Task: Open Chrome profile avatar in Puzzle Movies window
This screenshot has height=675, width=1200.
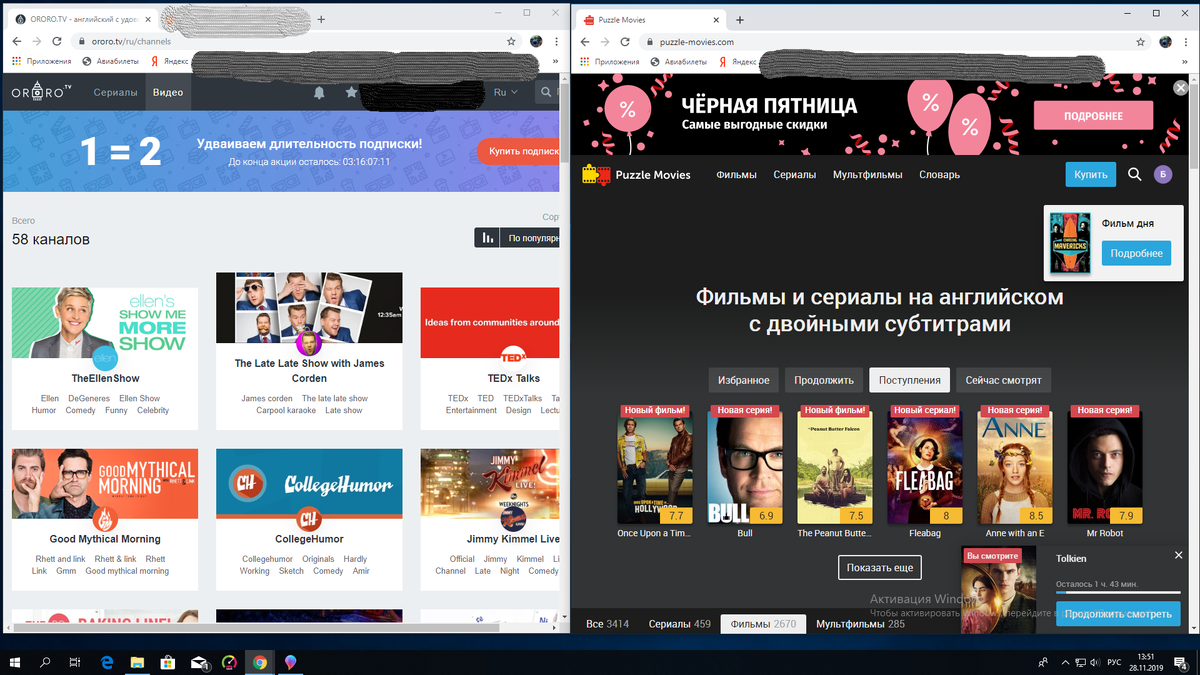Action: point(1165,42)
